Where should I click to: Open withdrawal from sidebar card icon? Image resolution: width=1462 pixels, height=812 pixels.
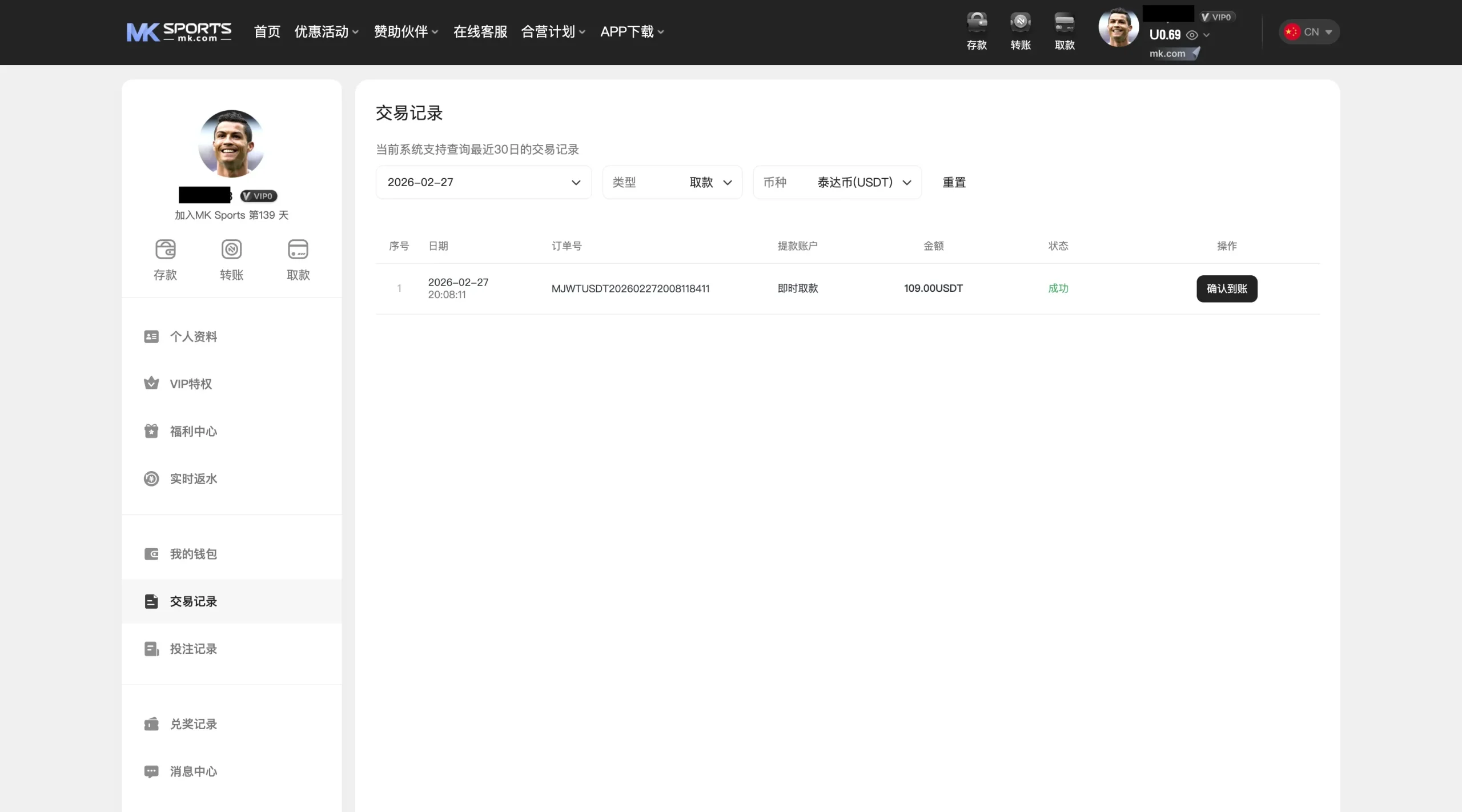[x=298, y=250]
